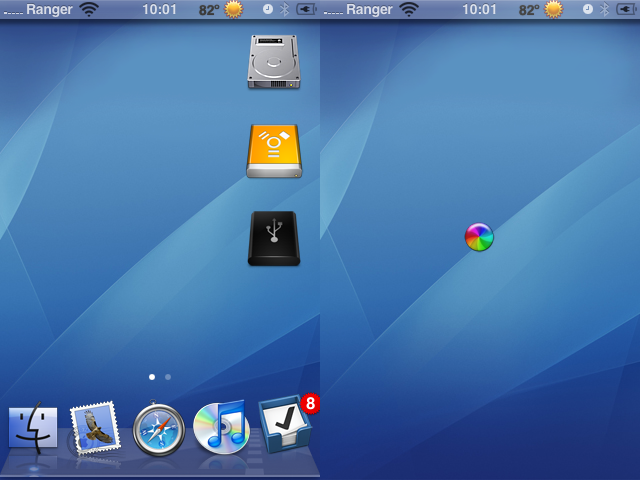Tap Wi-Fi icon in left status bar
The image size is (640, 480).
click(89, 9)
